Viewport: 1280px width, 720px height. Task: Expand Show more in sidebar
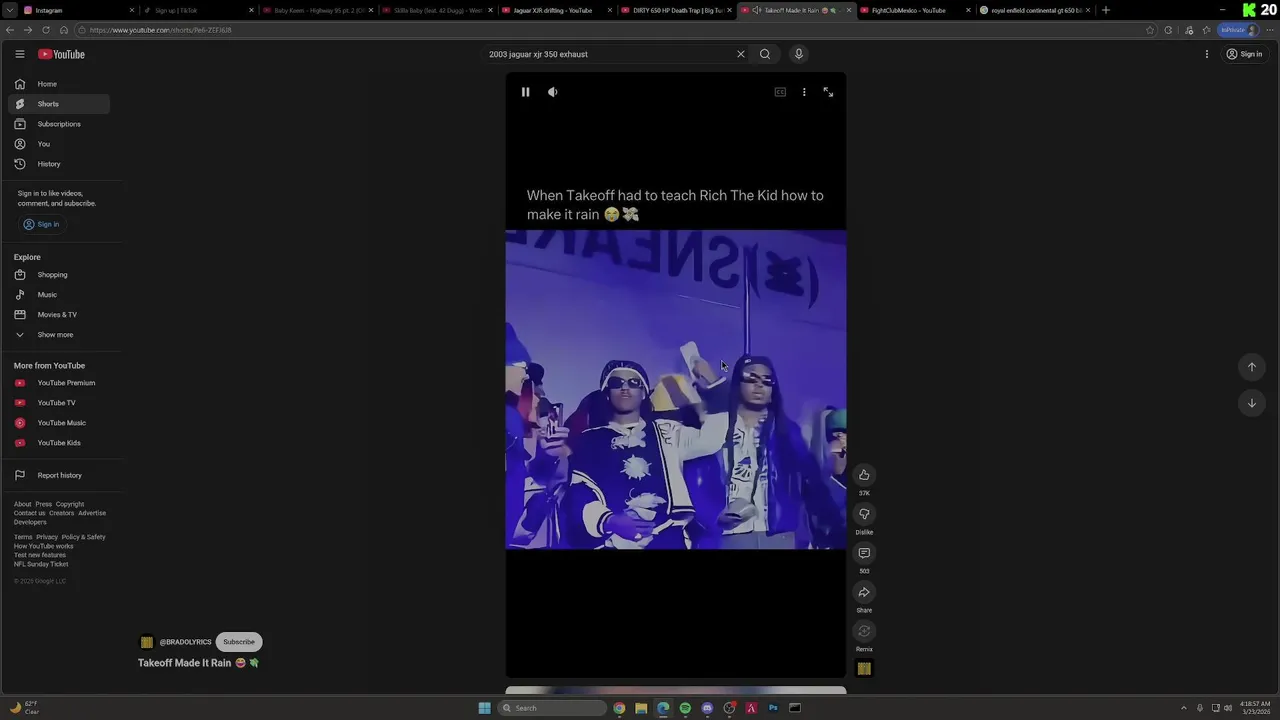pos(59,335)
